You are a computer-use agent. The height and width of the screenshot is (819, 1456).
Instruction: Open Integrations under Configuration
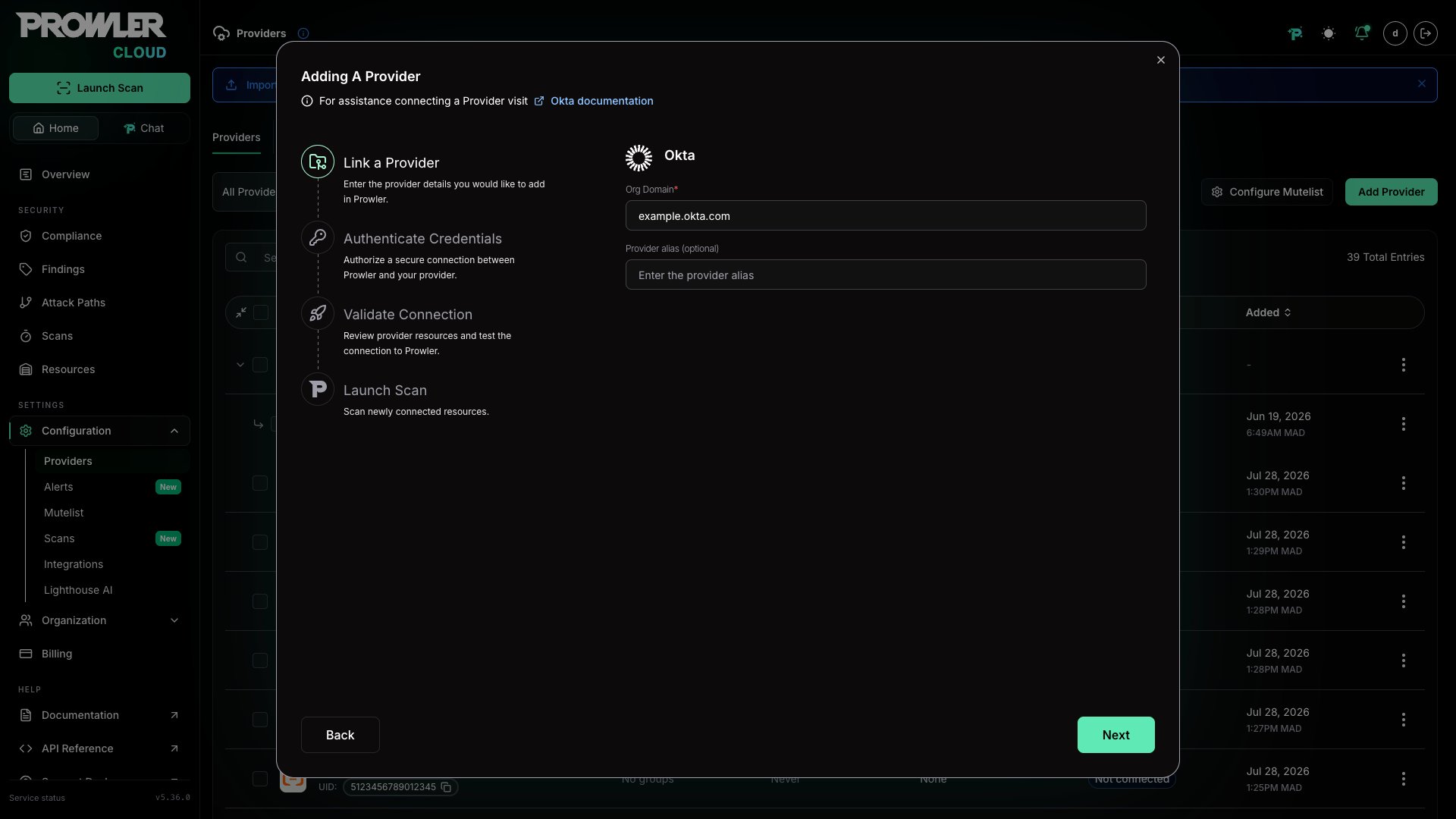coord(112,564)
